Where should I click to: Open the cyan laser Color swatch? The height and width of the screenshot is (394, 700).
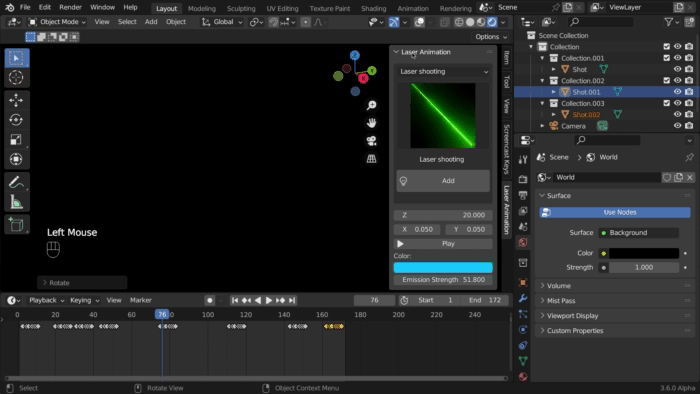click(x=443, y=267)
